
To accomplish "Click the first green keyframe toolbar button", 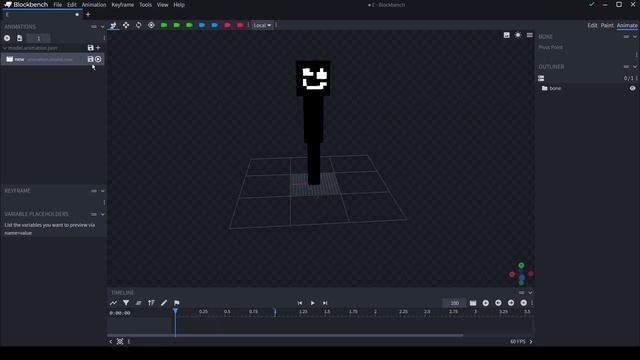I will click(164, 25).
